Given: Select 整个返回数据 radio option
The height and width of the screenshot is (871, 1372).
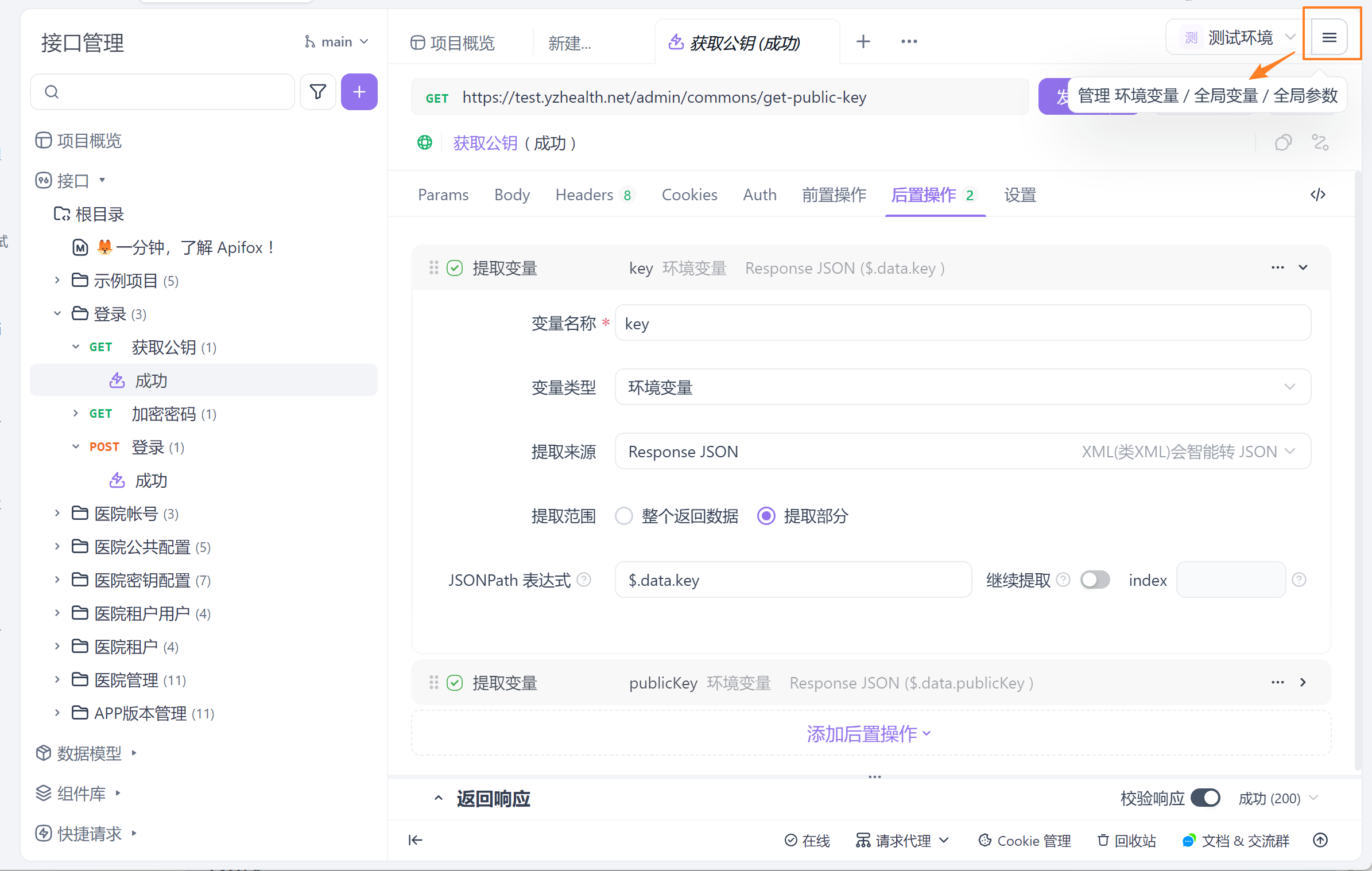Looking at the screenshot, I should pyautogui.click(x=624, y=516).
